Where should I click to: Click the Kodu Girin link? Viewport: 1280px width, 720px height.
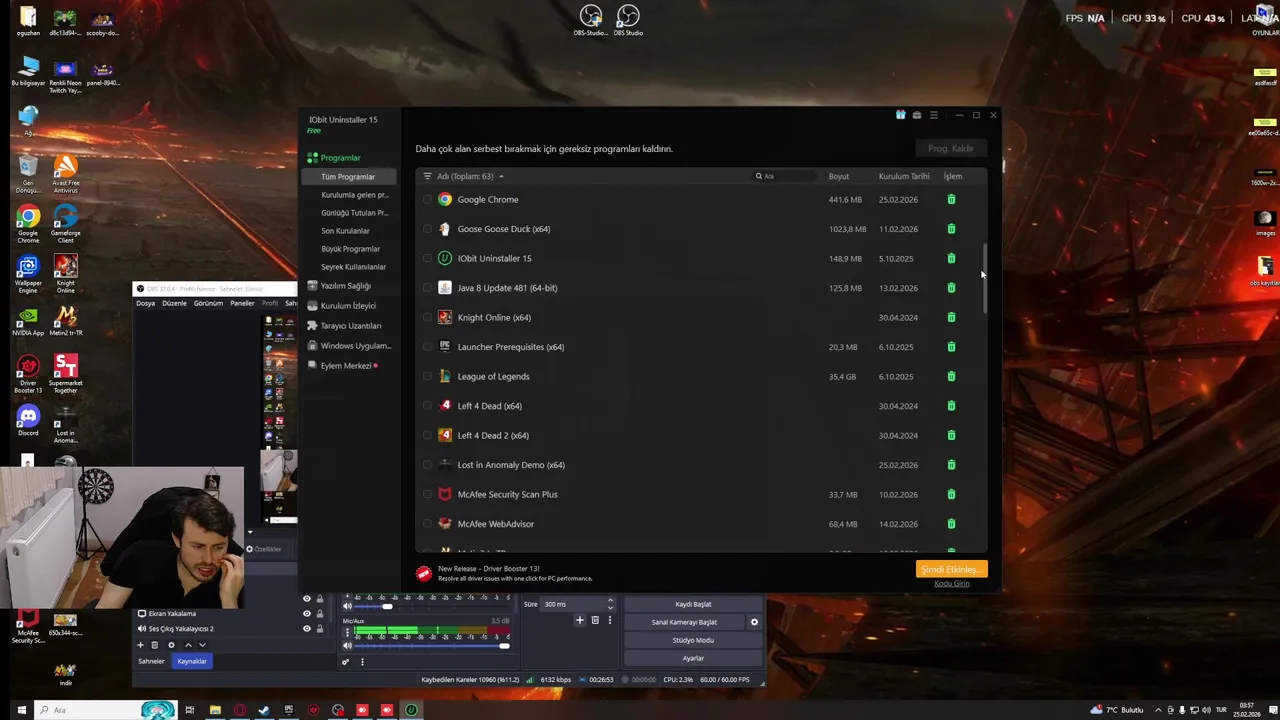click(x=951, y=584)
